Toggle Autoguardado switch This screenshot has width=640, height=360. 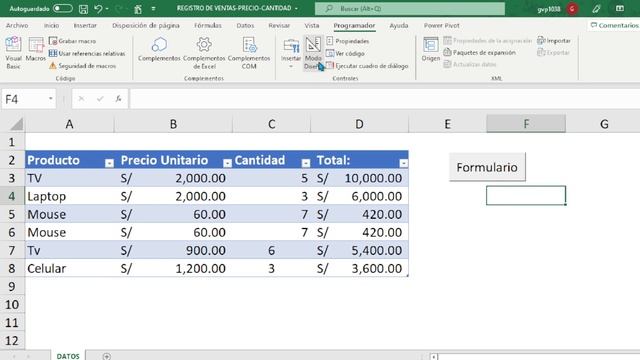(62, 8)
